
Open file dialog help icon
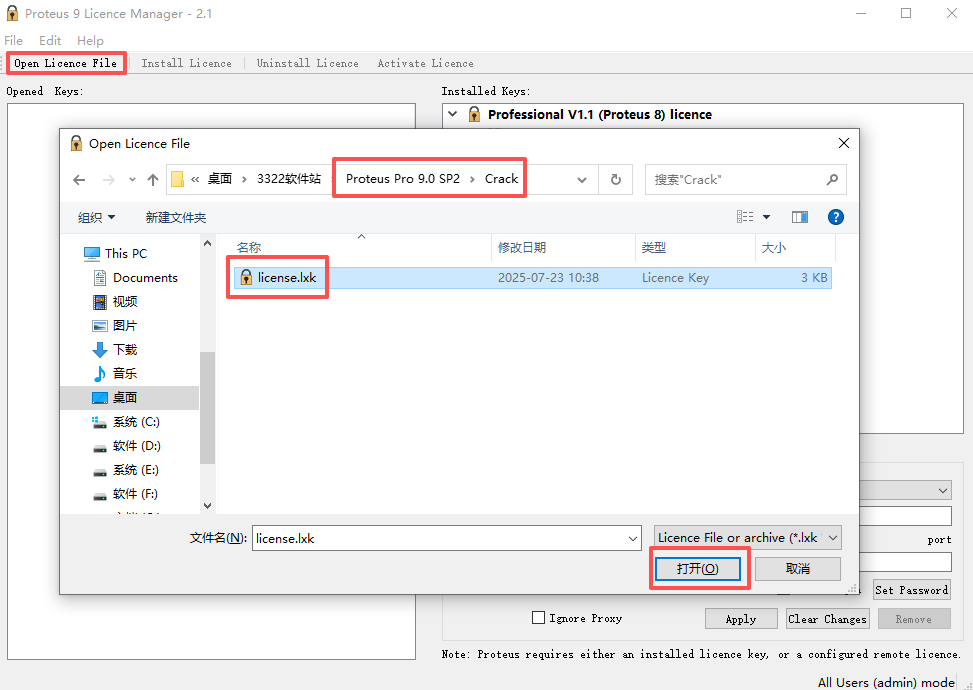point(836,217)
